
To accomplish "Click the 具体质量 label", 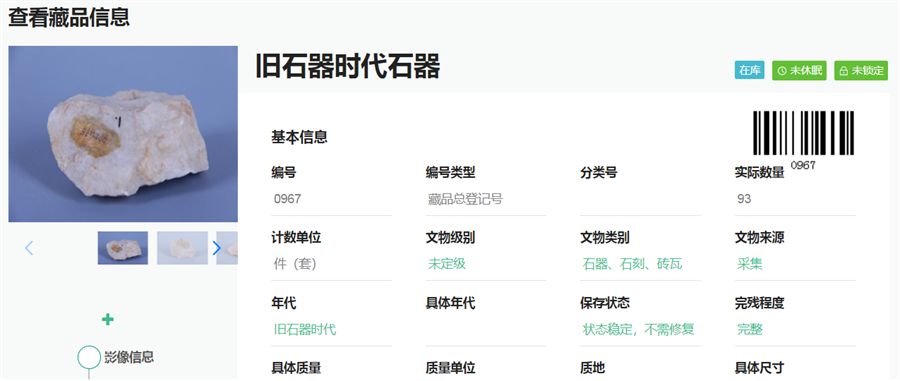I will pos(296,367).
